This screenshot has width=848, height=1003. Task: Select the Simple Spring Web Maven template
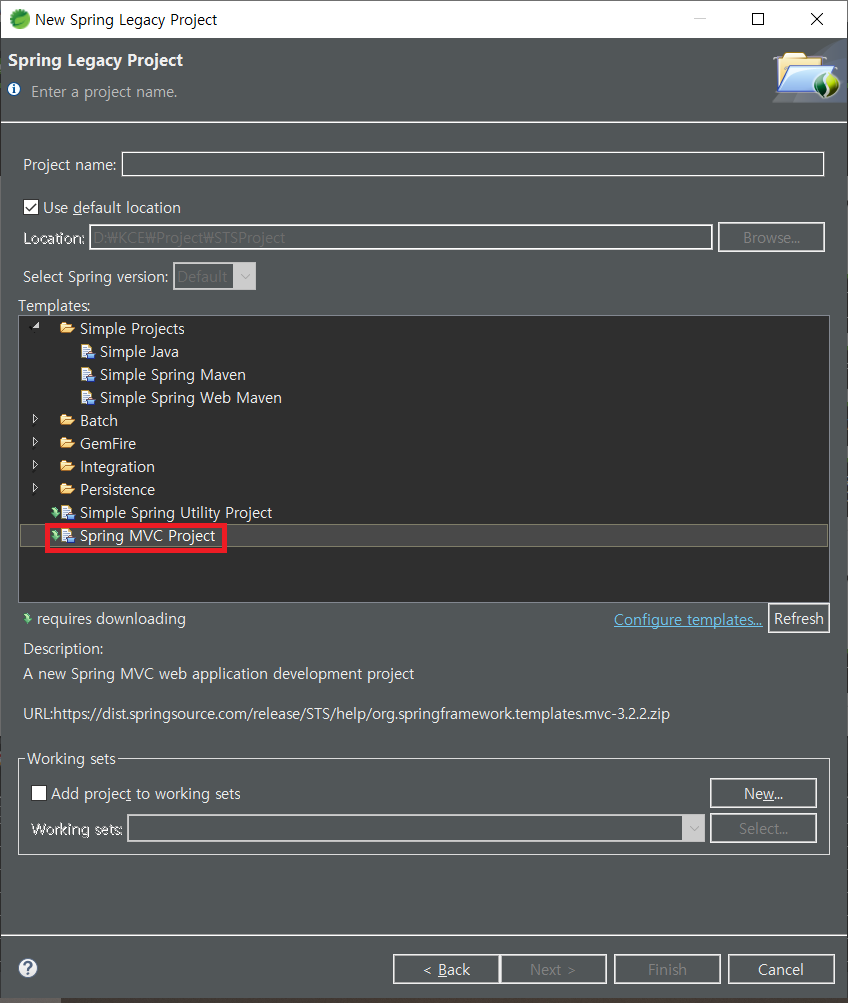(x=191, y=398)
